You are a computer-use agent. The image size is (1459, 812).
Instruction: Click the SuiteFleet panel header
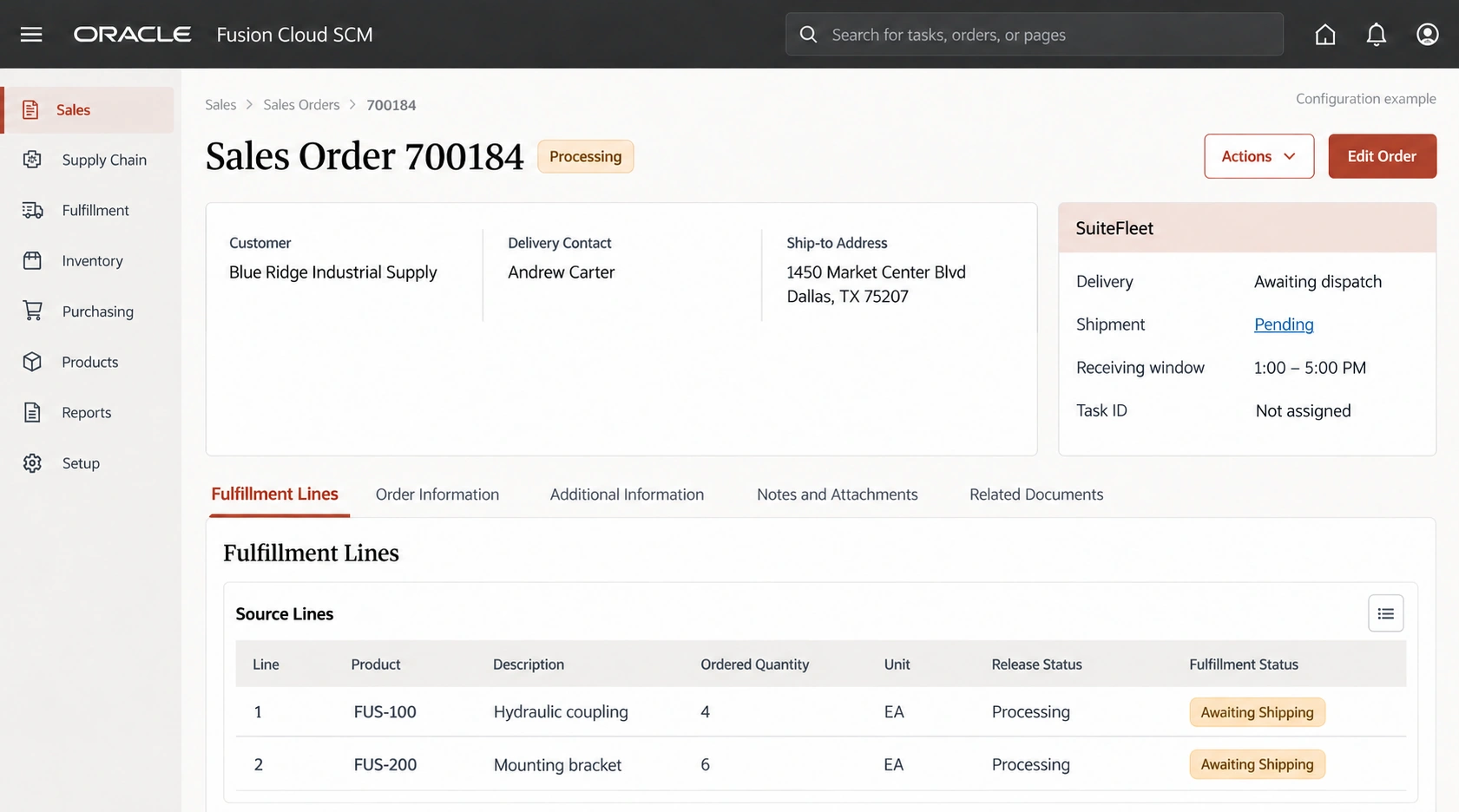coord(1247,228)
